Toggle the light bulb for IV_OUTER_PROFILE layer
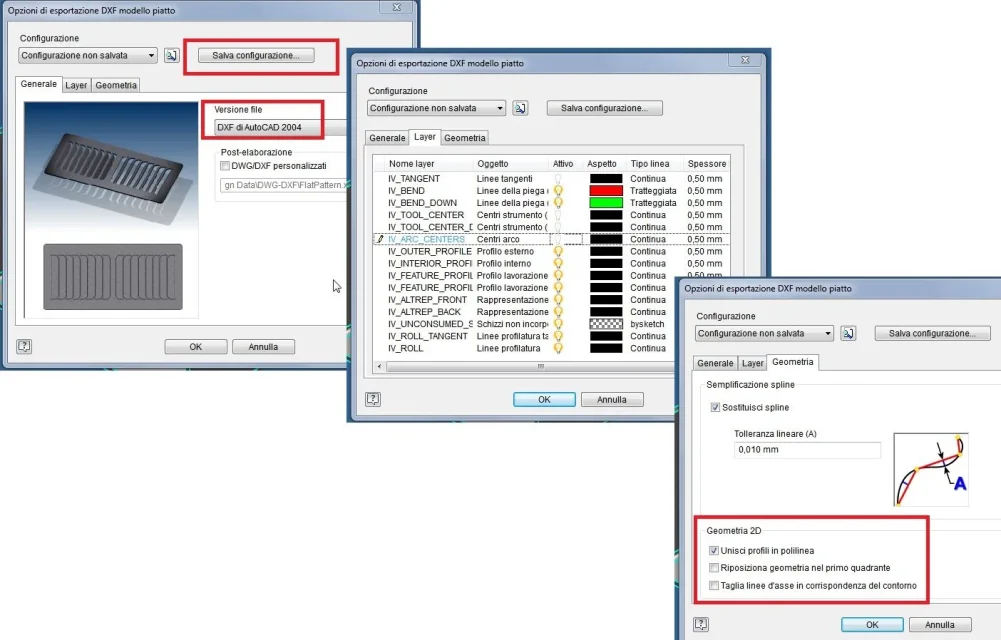 point(558,251)
